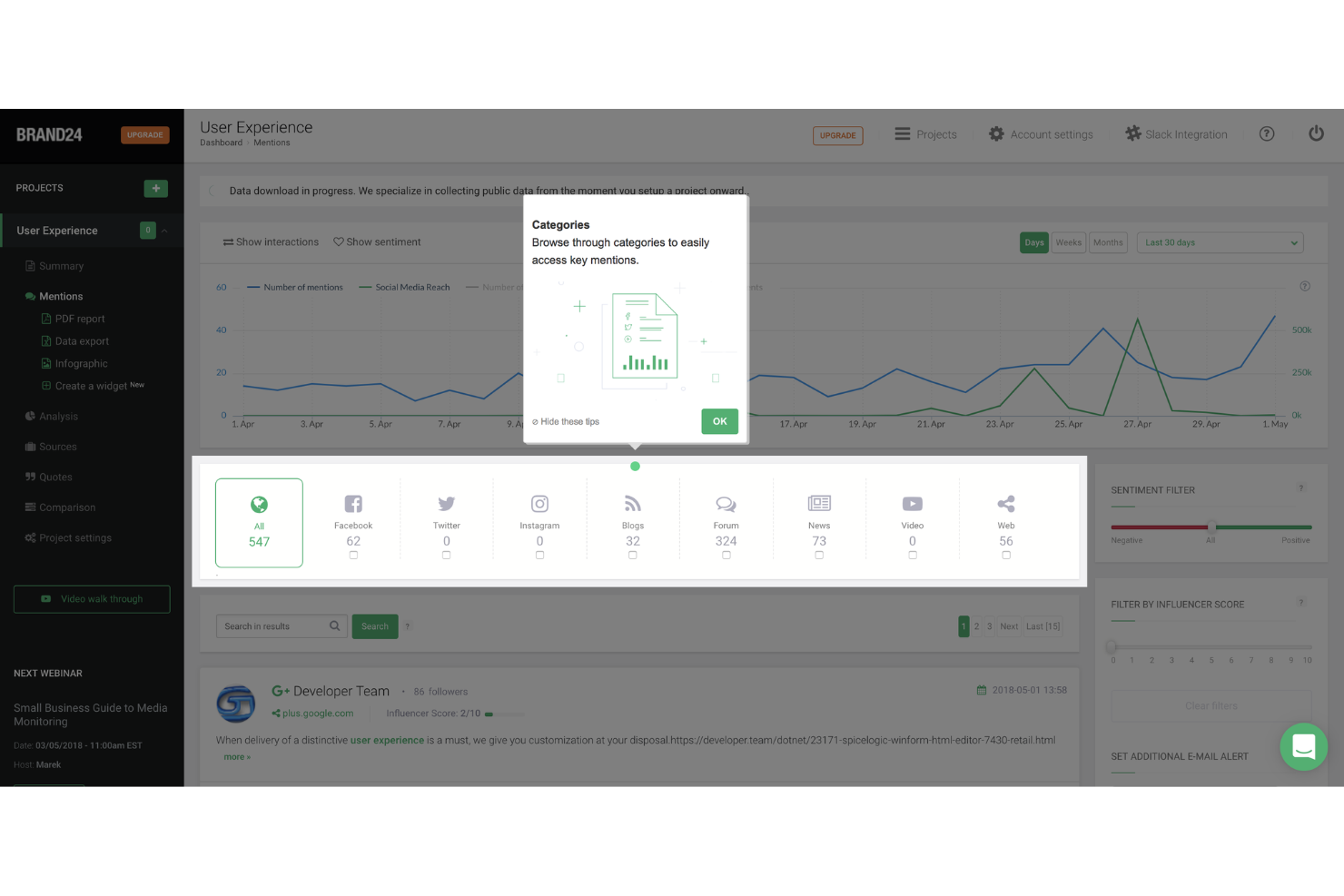Open the Projects menu
1344x896 pixels.
tap(925, 133)
